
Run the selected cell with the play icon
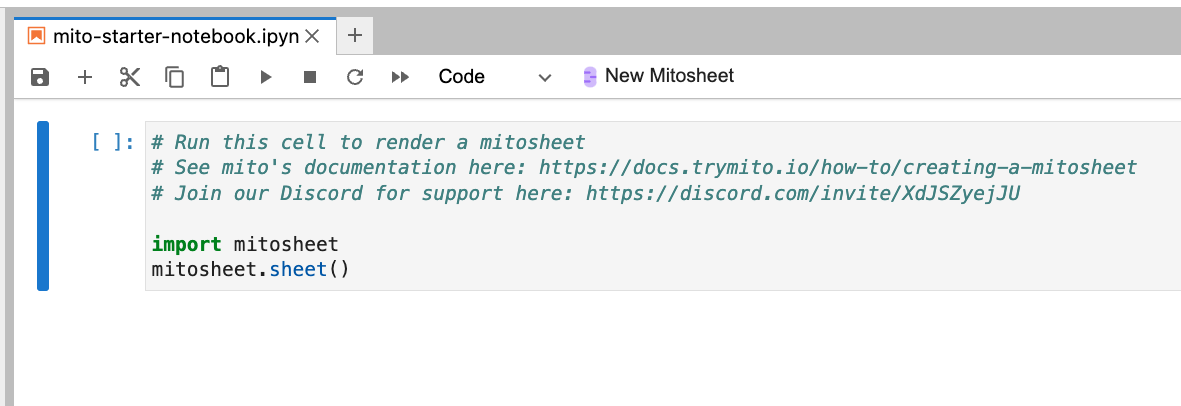266,77
